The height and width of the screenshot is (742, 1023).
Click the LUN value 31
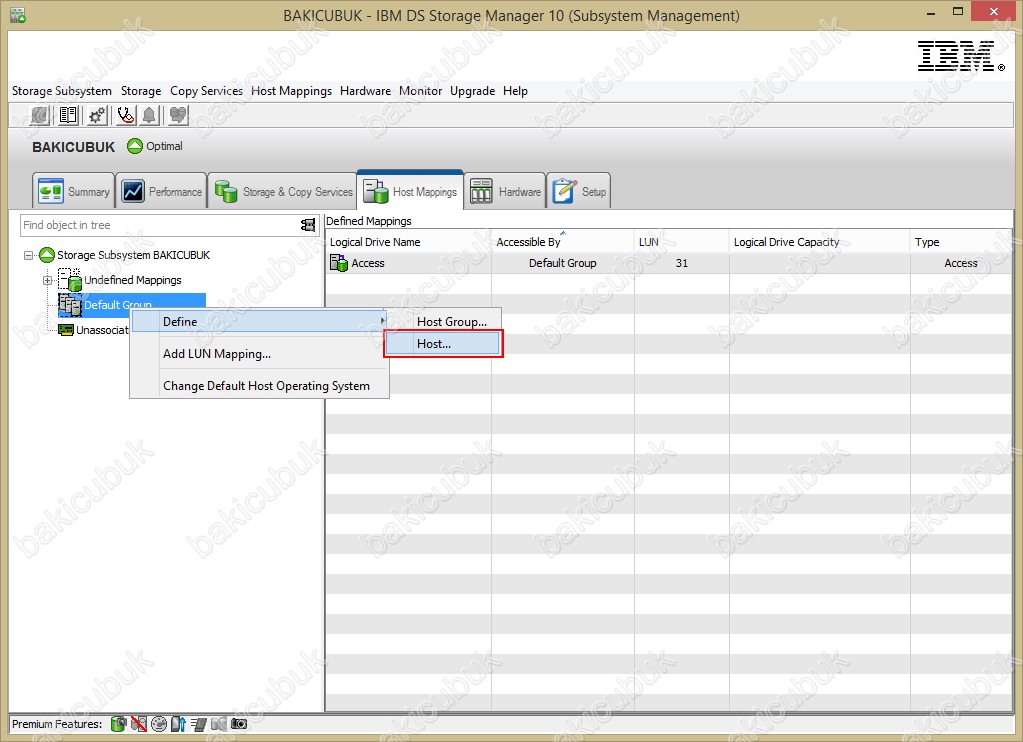(x=682, y=263)
